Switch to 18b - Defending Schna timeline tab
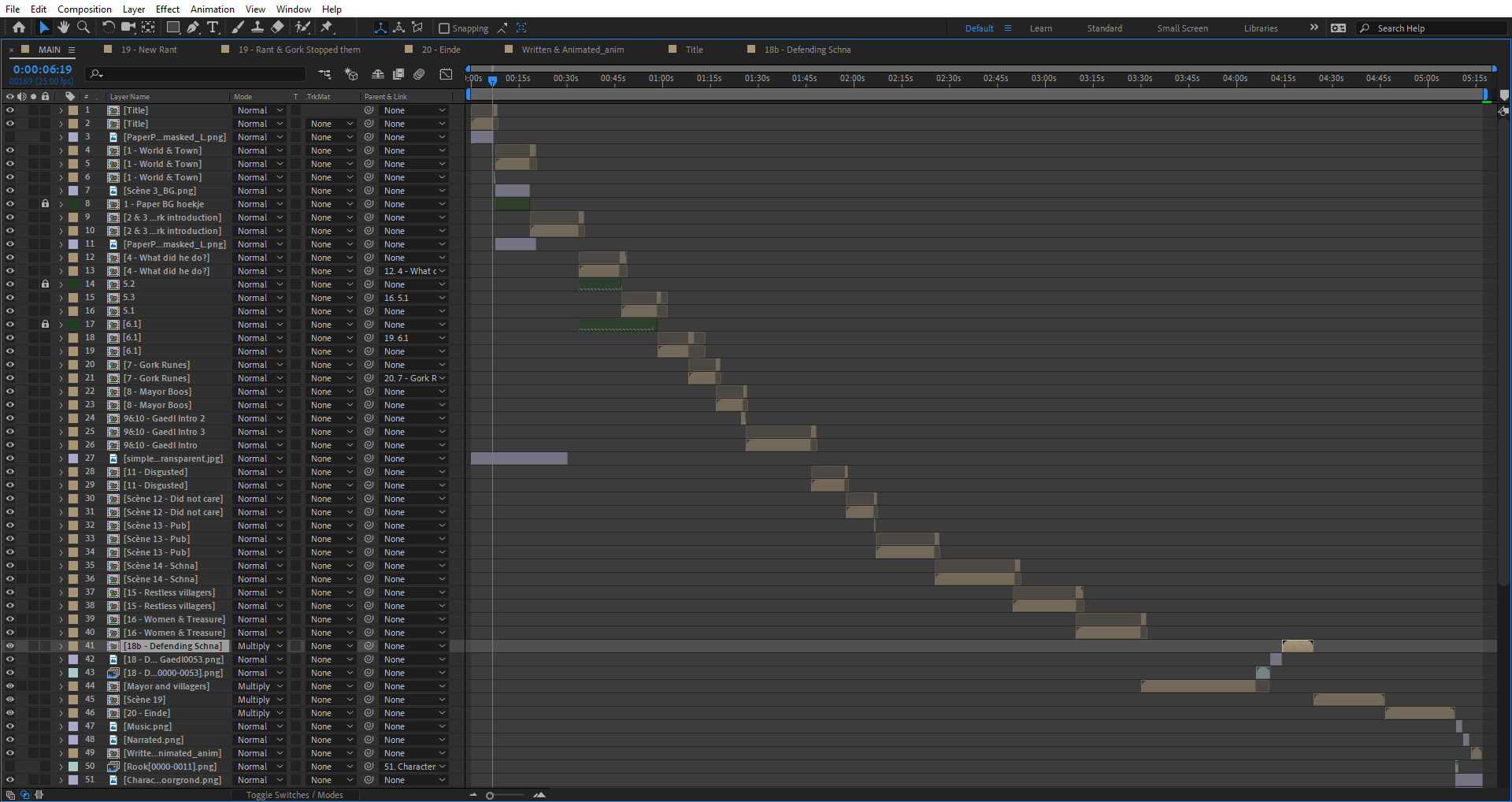1512x802 pixels. pos(807,50)
